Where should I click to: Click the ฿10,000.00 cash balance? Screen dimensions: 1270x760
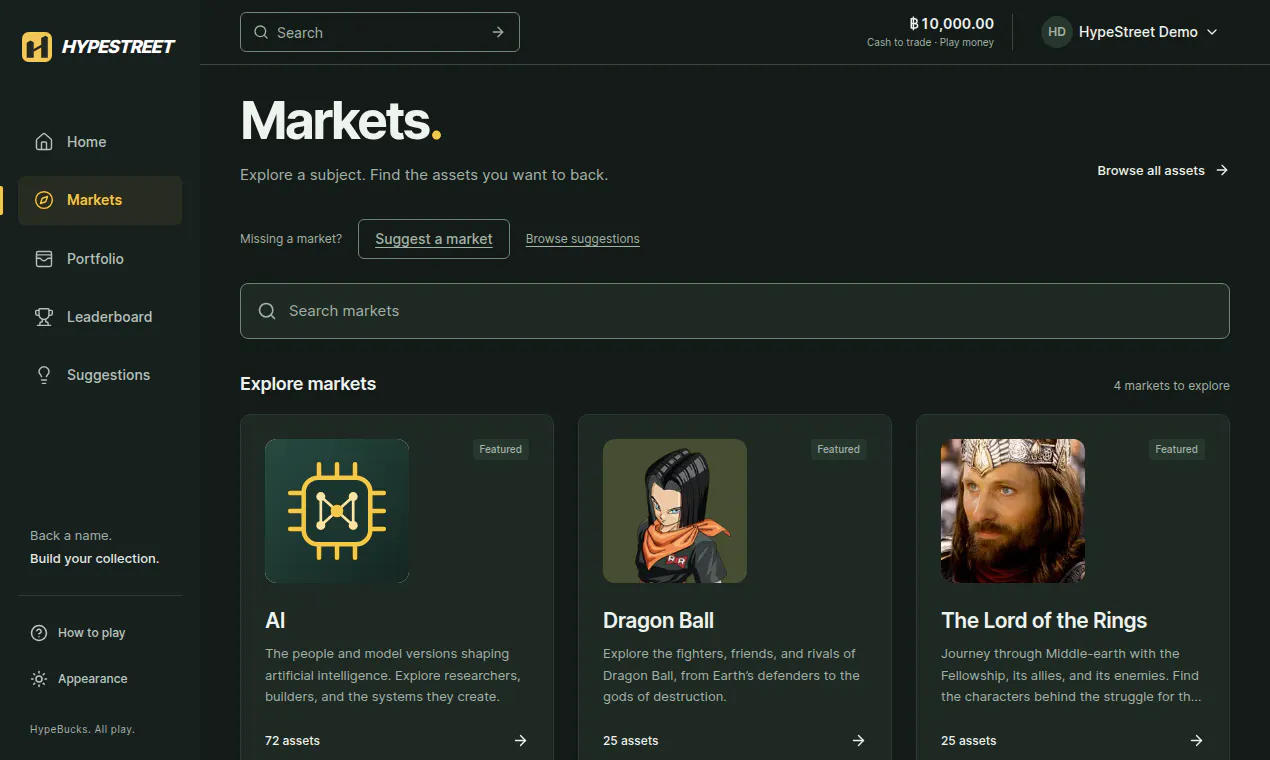click(951, 23)
